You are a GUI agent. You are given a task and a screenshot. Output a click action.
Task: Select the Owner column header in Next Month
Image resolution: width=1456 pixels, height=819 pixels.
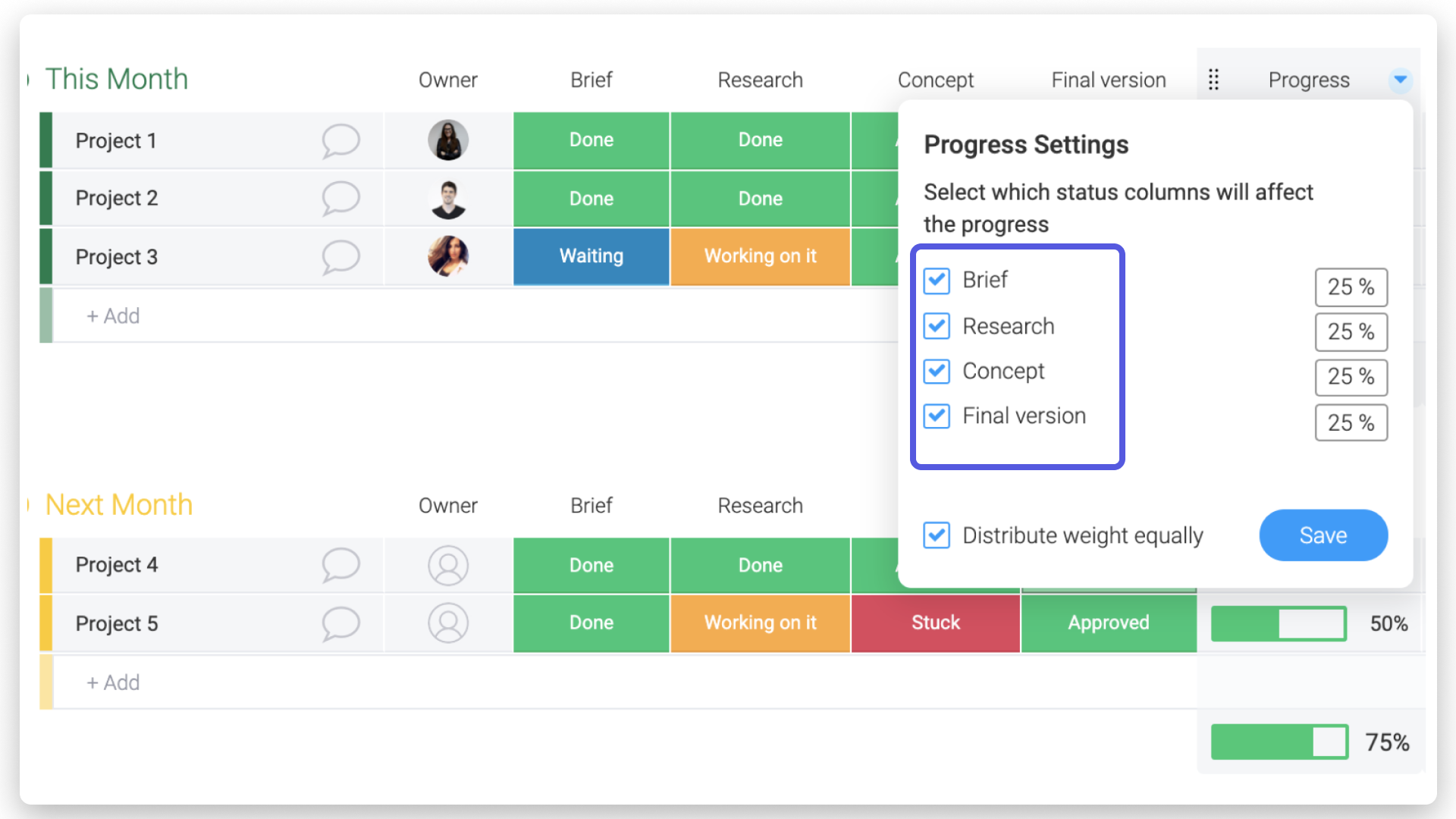[x=448, y=506]
